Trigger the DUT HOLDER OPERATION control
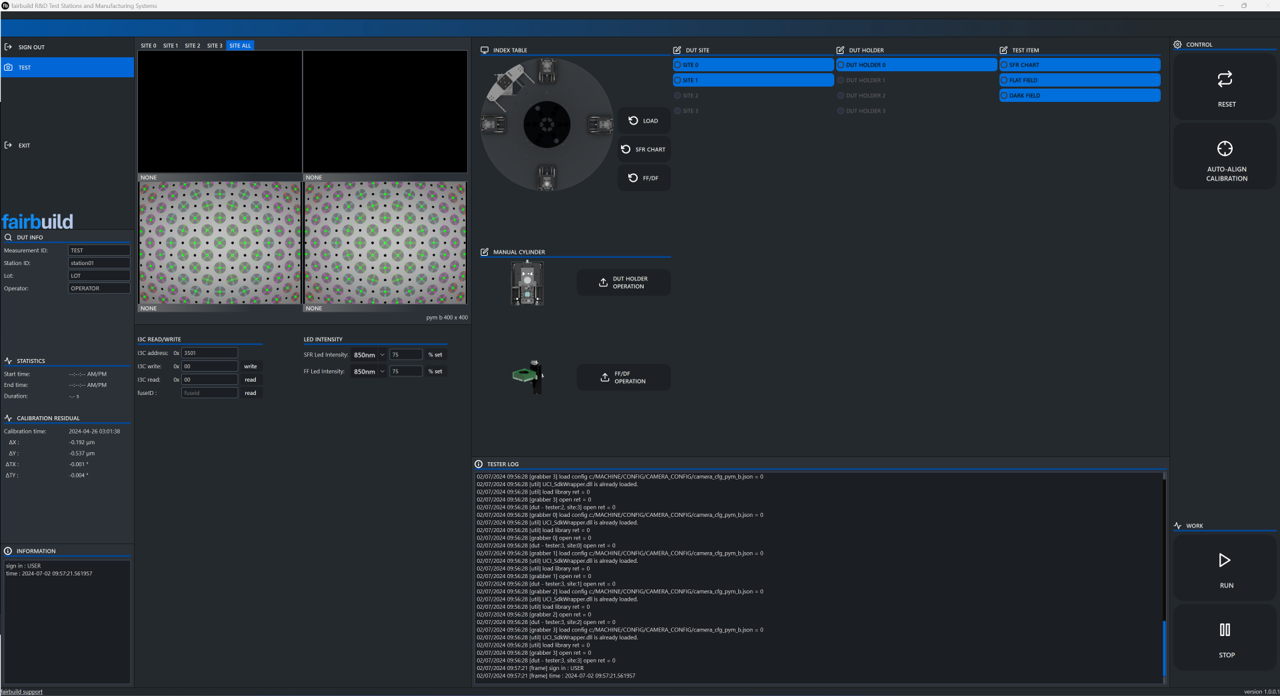The height and width of the screenshot is (696, 1280). coord(623,282)
